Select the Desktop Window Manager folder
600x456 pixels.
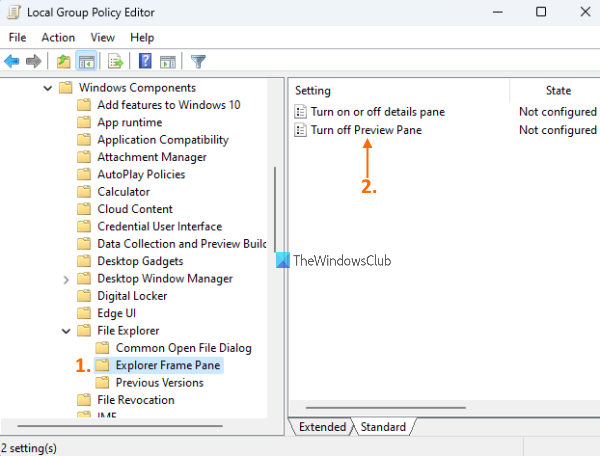(x=165, y=278)
